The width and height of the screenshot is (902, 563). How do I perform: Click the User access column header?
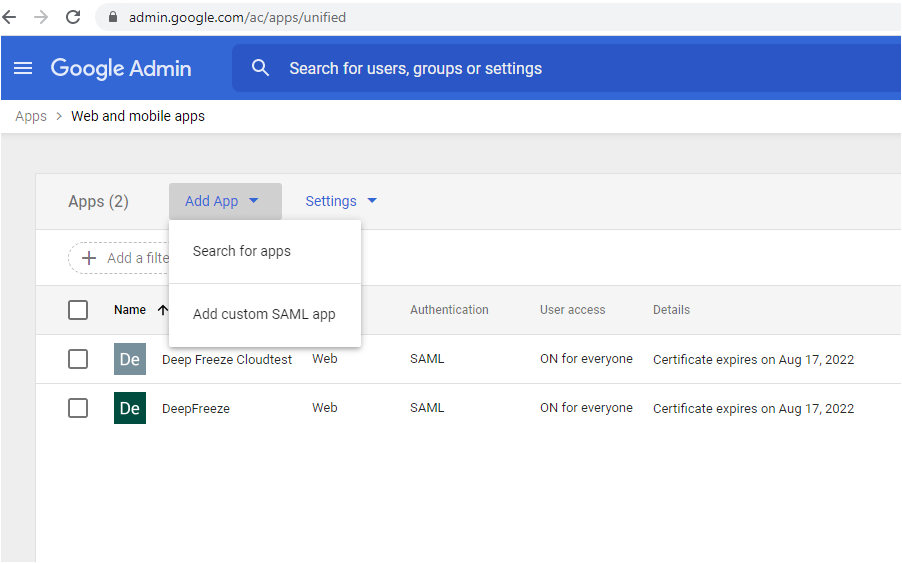click(572, 310)
